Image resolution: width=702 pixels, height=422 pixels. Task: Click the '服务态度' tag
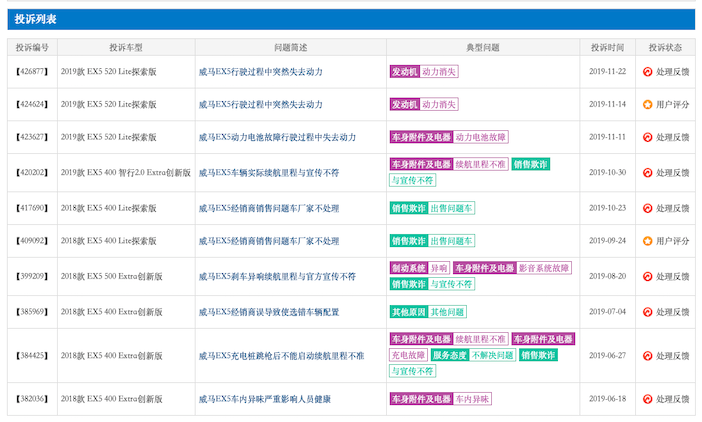coord(450,355)
